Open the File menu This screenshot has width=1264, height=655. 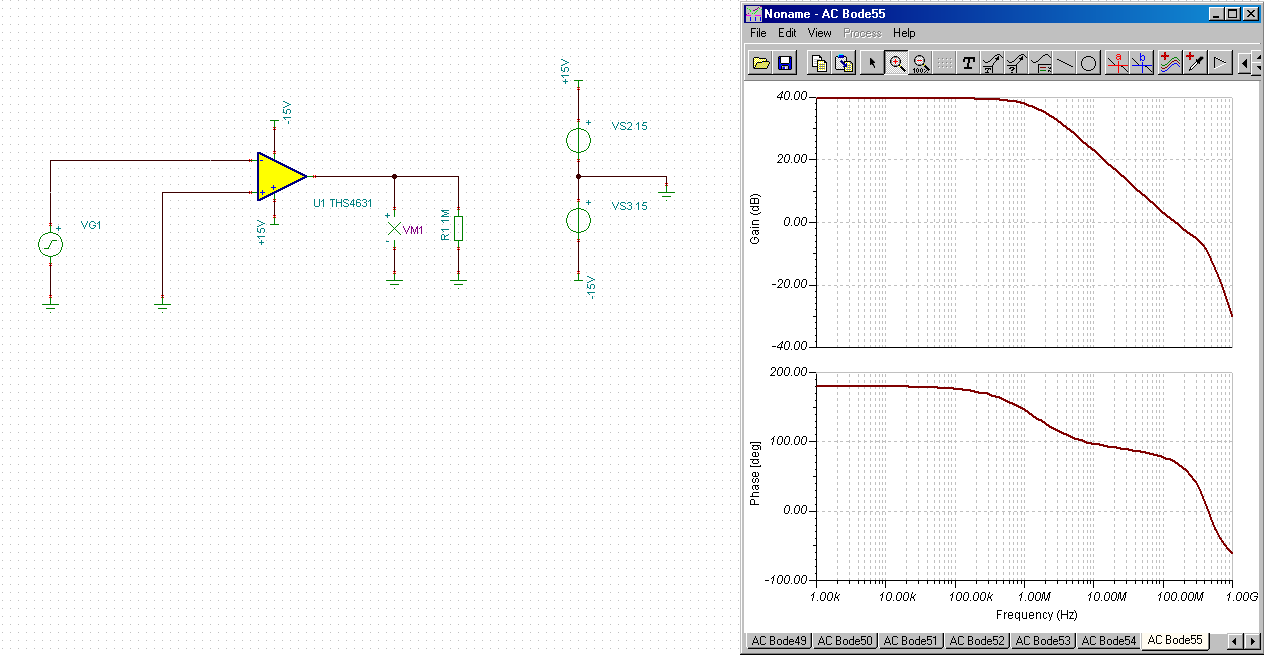coord(758,33)
